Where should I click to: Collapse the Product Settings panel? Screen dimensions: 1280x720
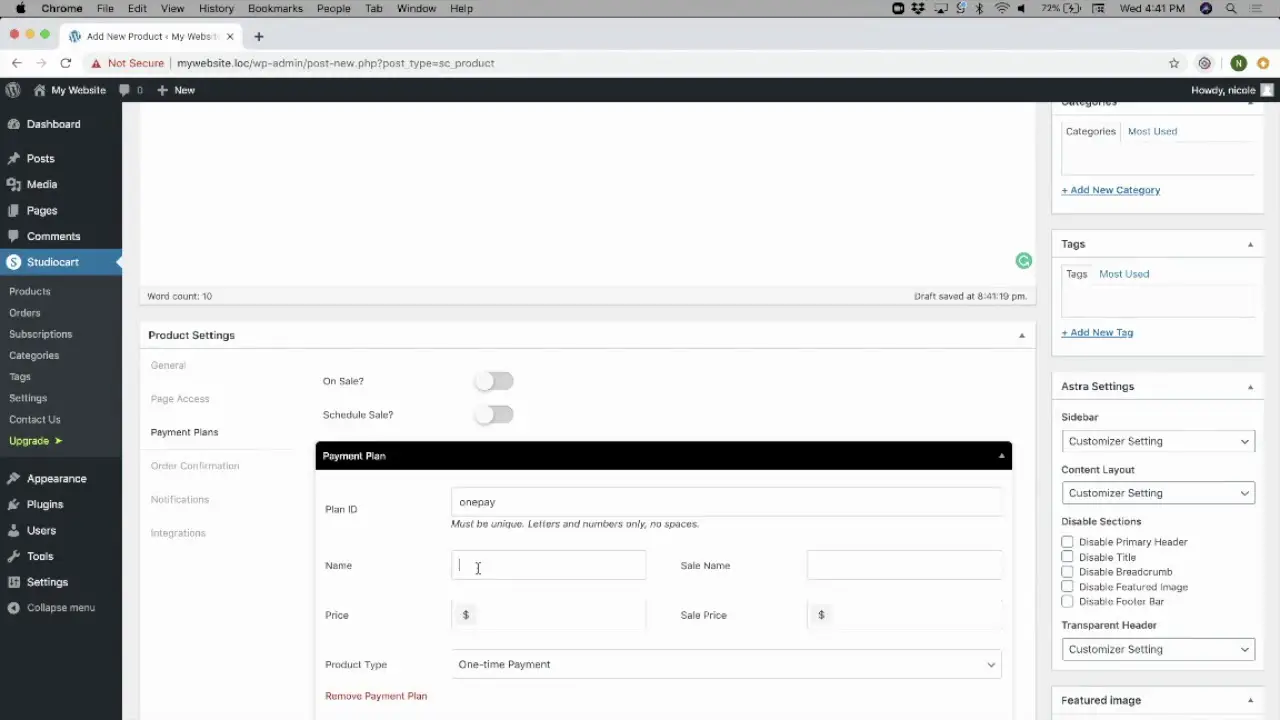pos(1021,335)
